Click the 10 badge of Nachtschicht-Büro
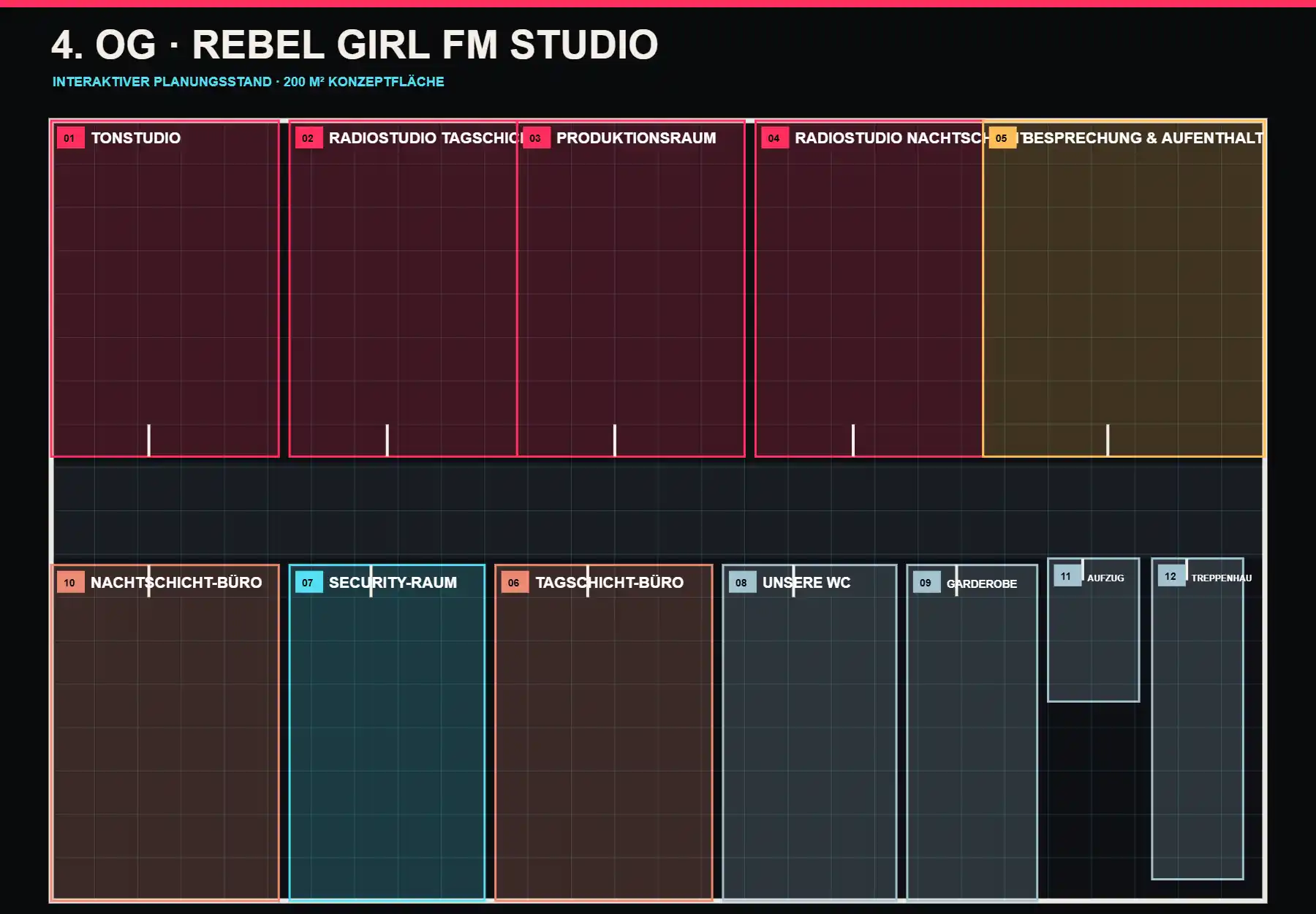The width and height of the screenshot is (1316, 914). tap(70, 583)
